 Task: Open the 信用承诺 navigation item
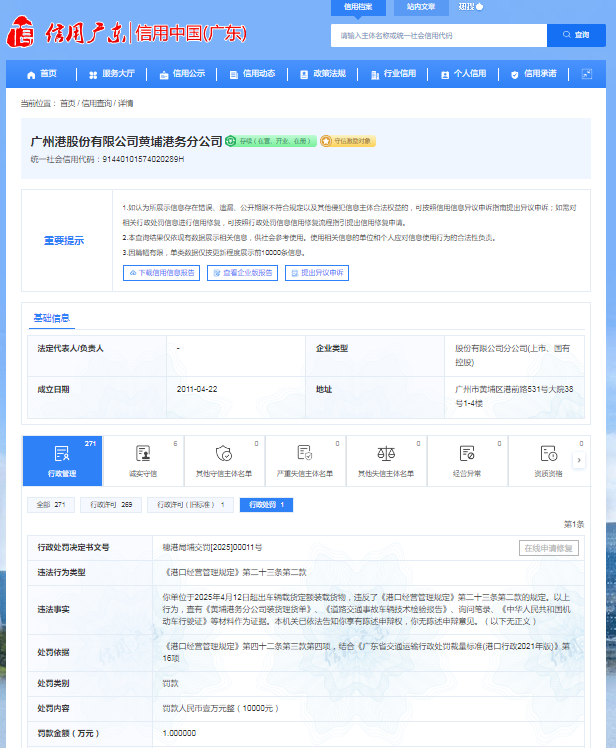[534, 74]
